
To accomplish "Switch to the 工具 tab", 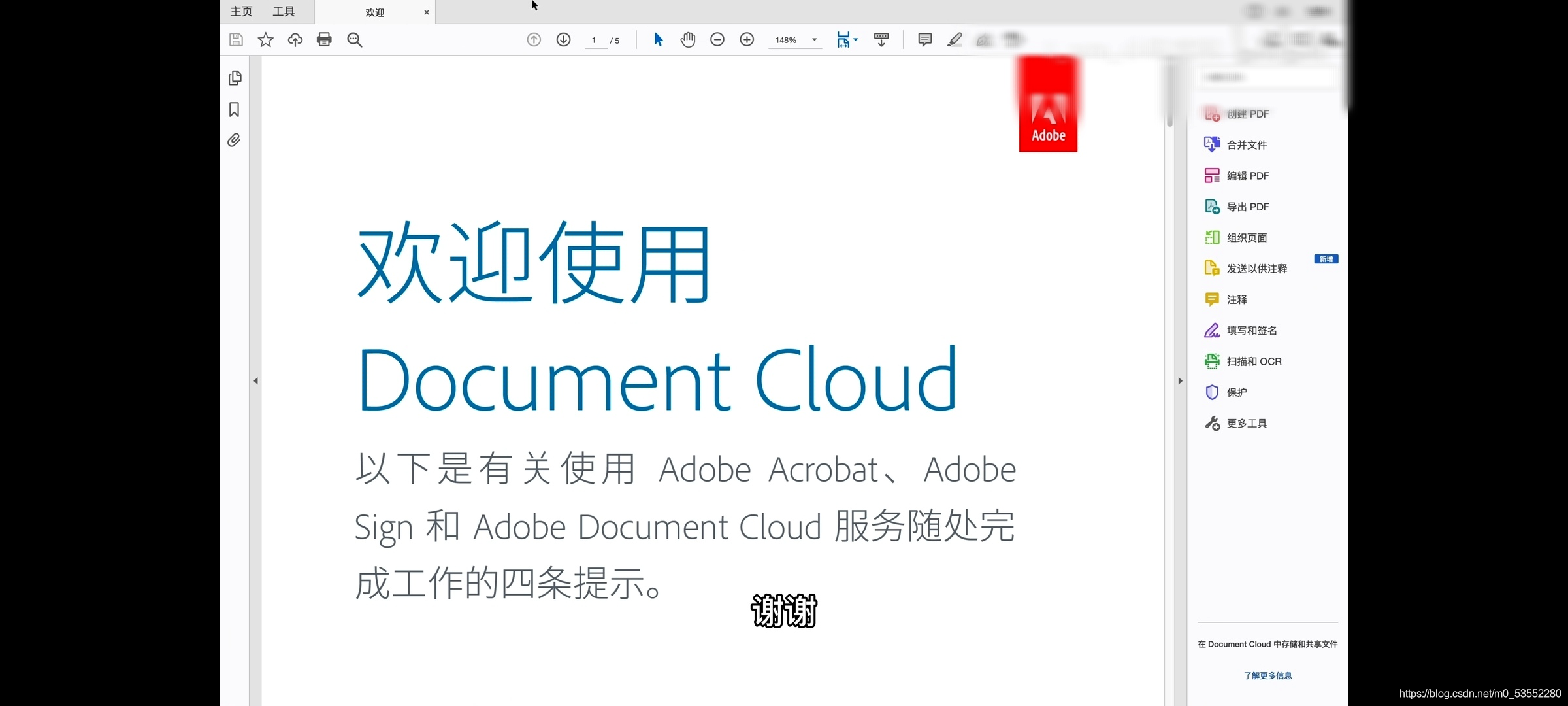I will click(x=284, y=11).
